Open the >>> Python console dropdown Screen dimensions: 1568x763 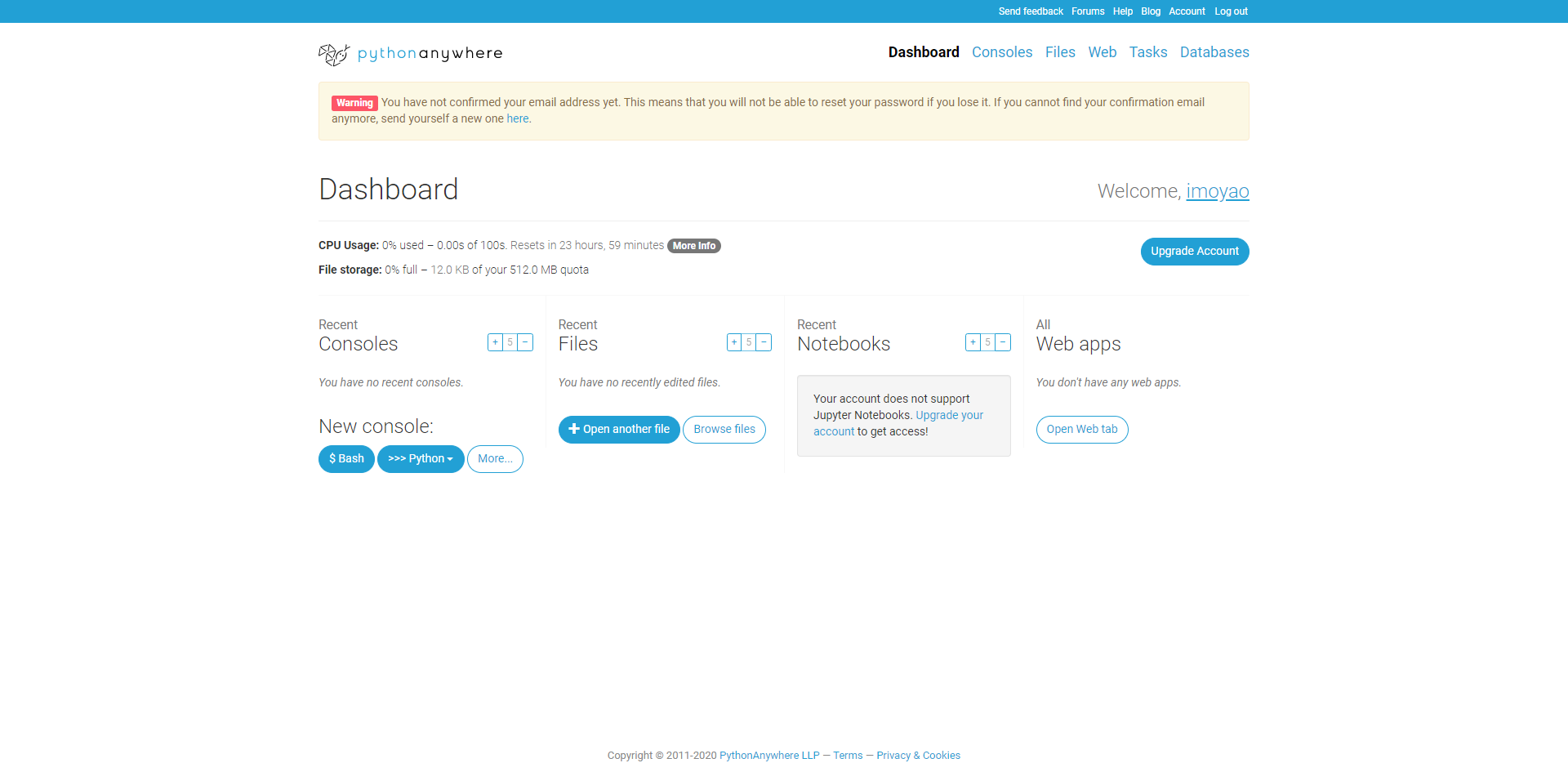(x=421, y=459)
